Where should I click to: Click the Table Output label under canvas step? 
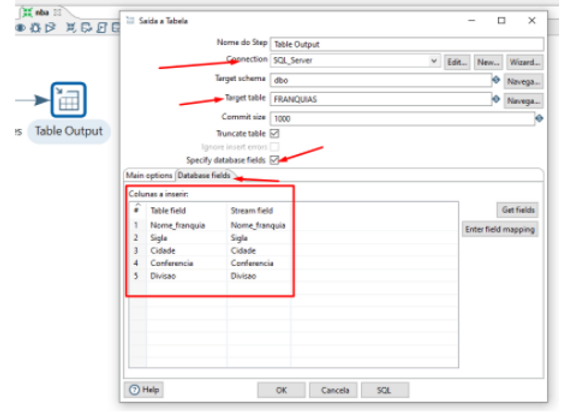[69, 131]
